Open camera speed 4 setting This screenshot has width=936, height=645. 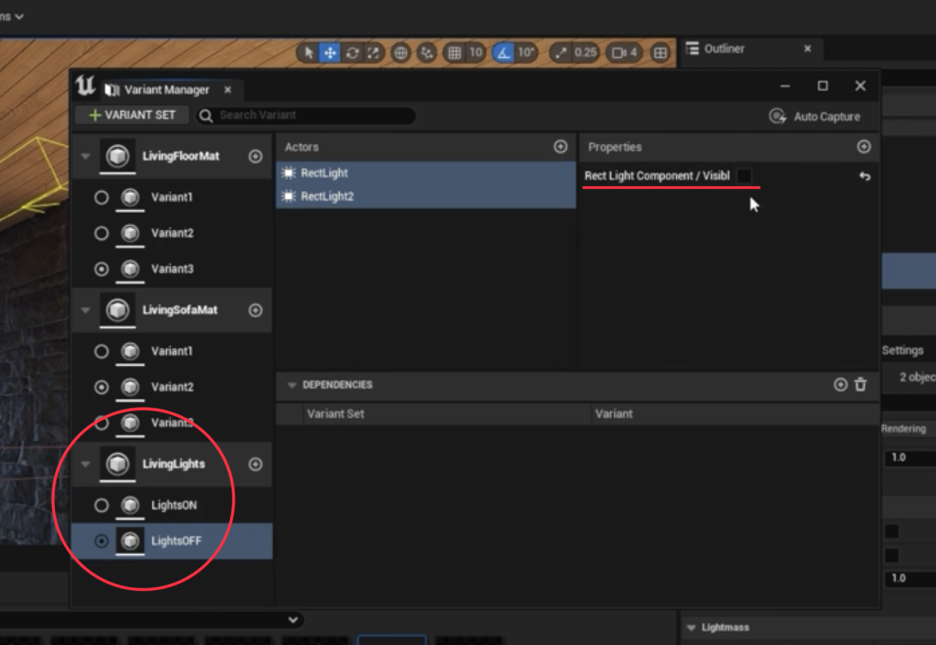click(x=624, y=53)
